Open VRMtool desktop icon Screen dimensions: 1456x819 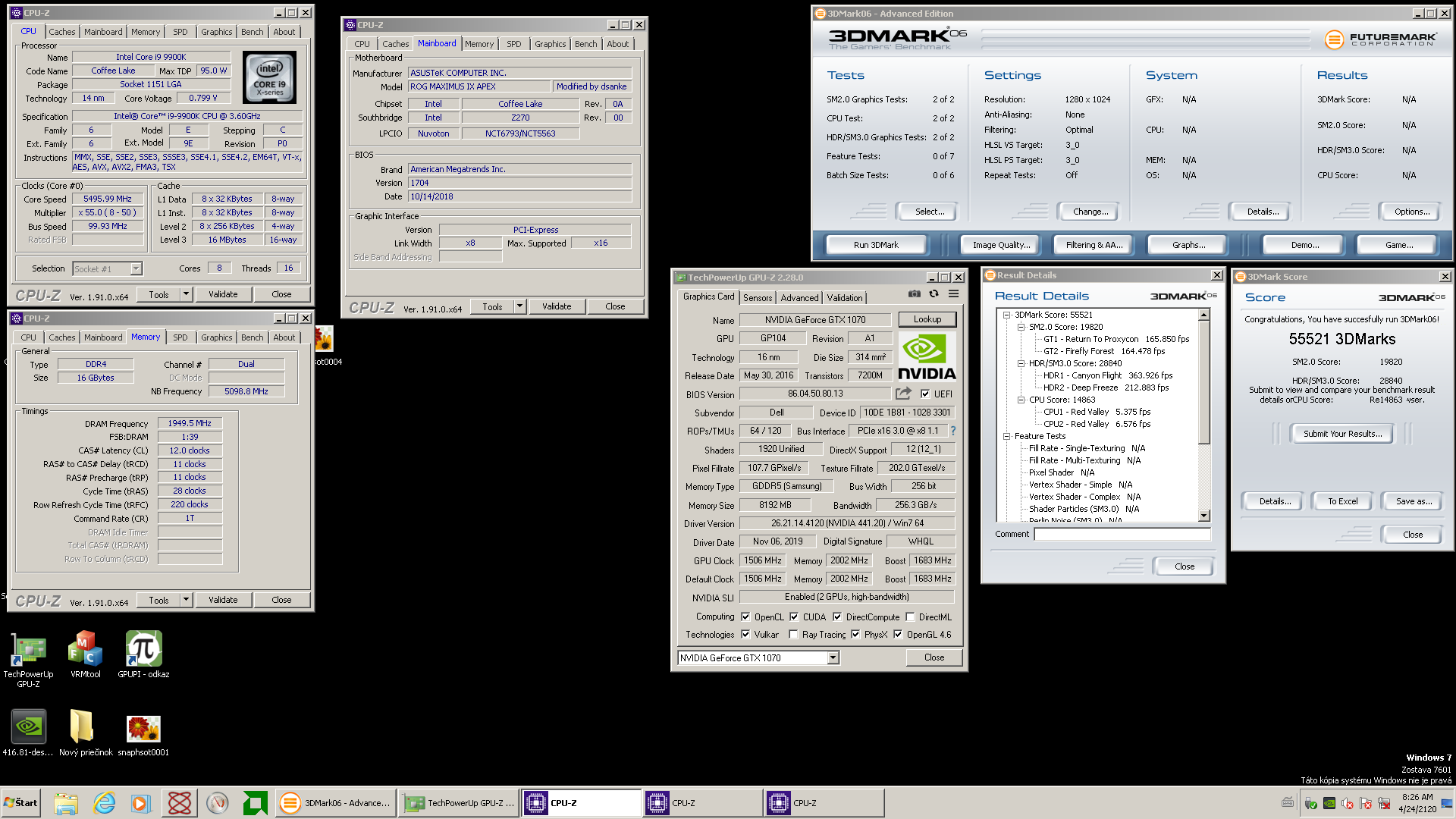tap(86, 655)
